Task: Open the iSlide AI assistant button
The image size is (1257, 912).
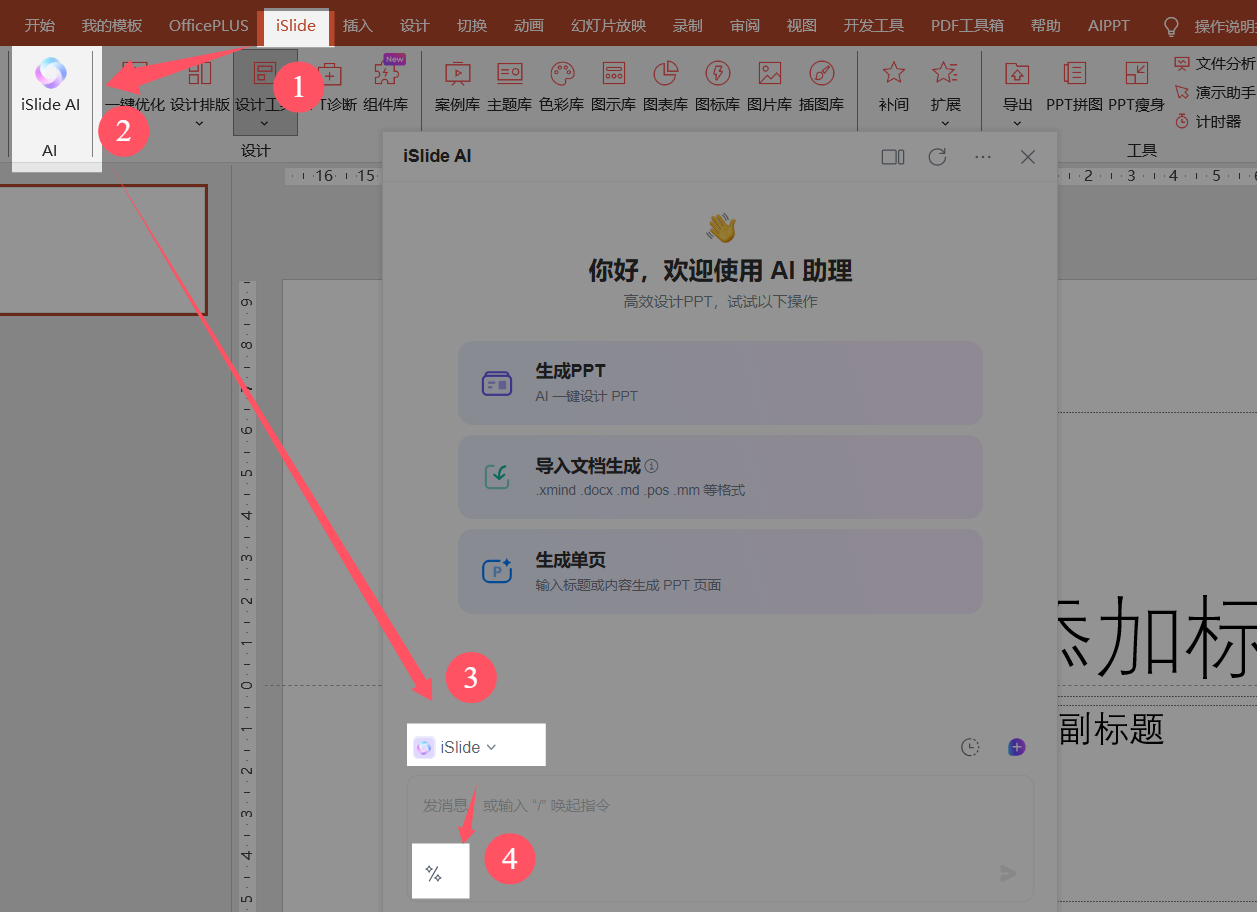Action: [50, 85]
